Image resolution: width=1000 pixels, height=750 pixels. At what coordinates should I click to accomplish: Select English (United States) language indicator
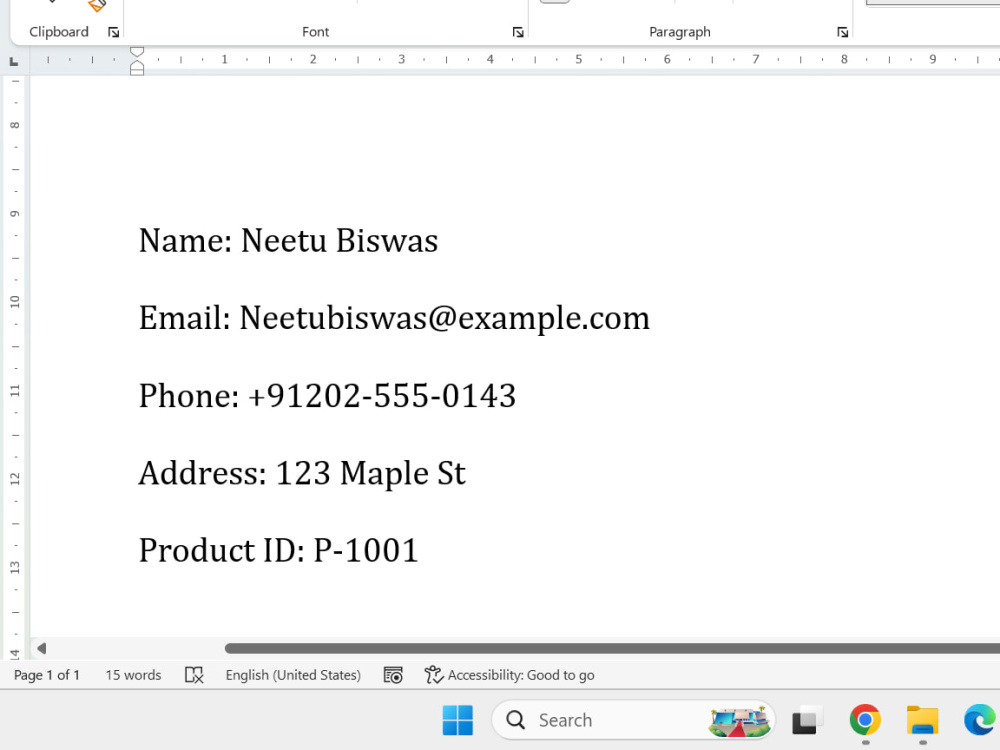pyautogui.click(x=293, y=675)
